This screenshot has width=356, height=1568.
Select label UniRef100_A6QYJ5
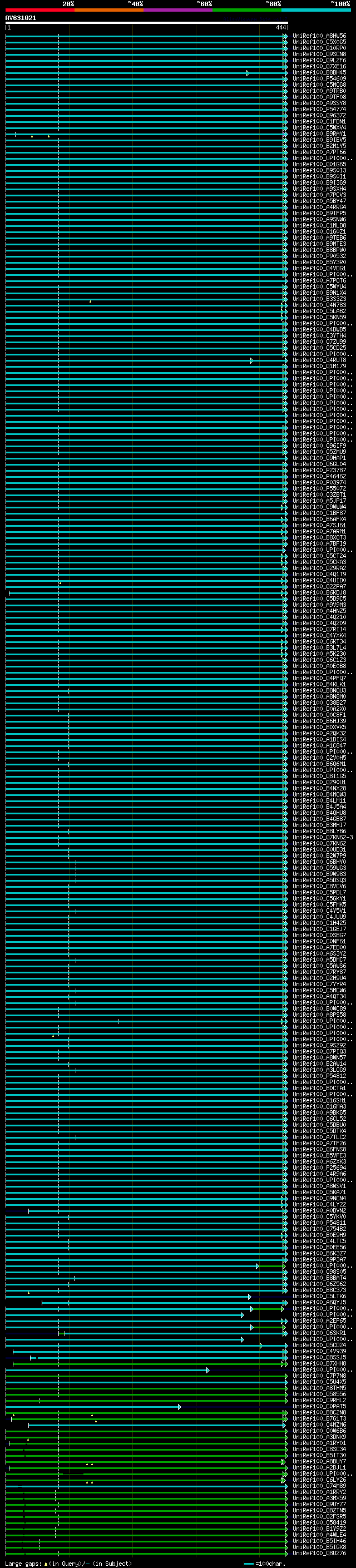pos(319,1302)
